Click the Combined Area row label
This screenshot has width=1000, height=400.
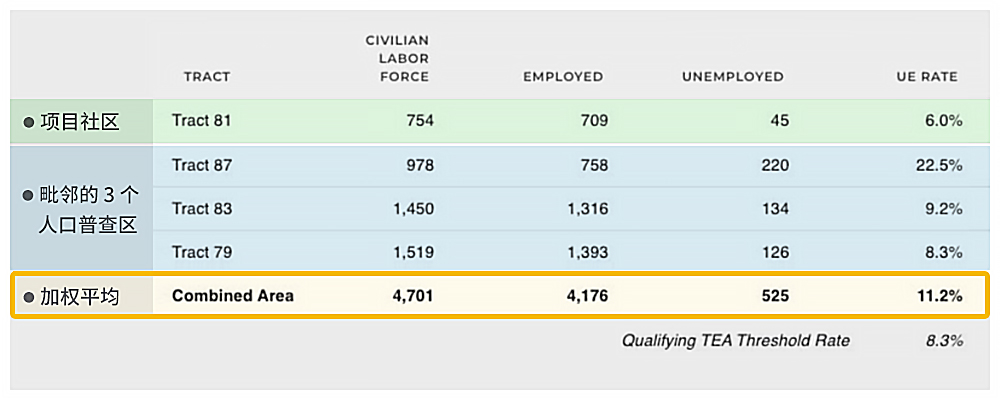(x=233, y=296)
